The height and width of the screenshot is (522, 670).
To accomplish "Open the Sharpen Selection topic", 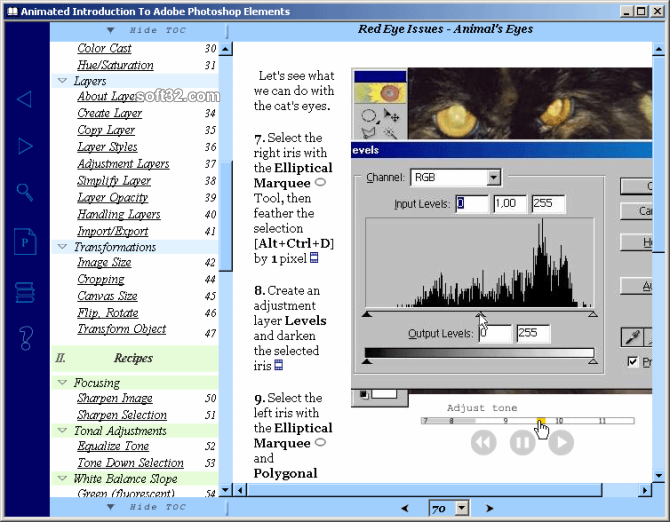I will pos(122,415).
